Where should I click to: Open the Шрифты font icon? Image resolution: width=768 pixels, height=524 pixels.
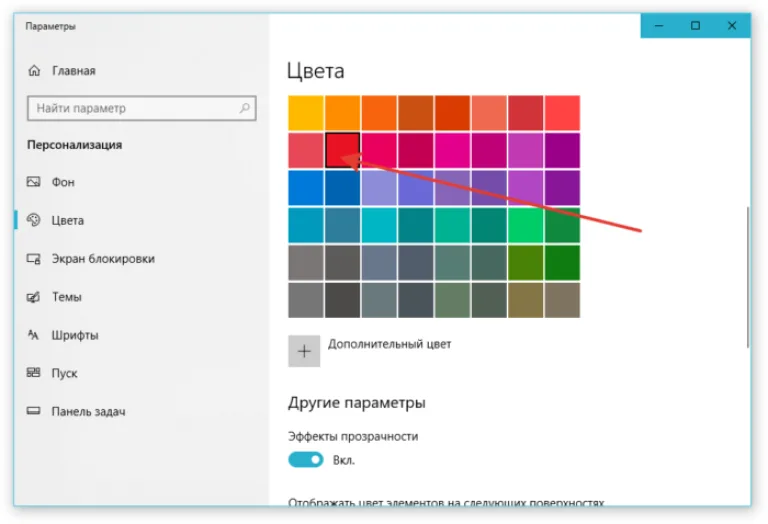[x=33, y=335]
